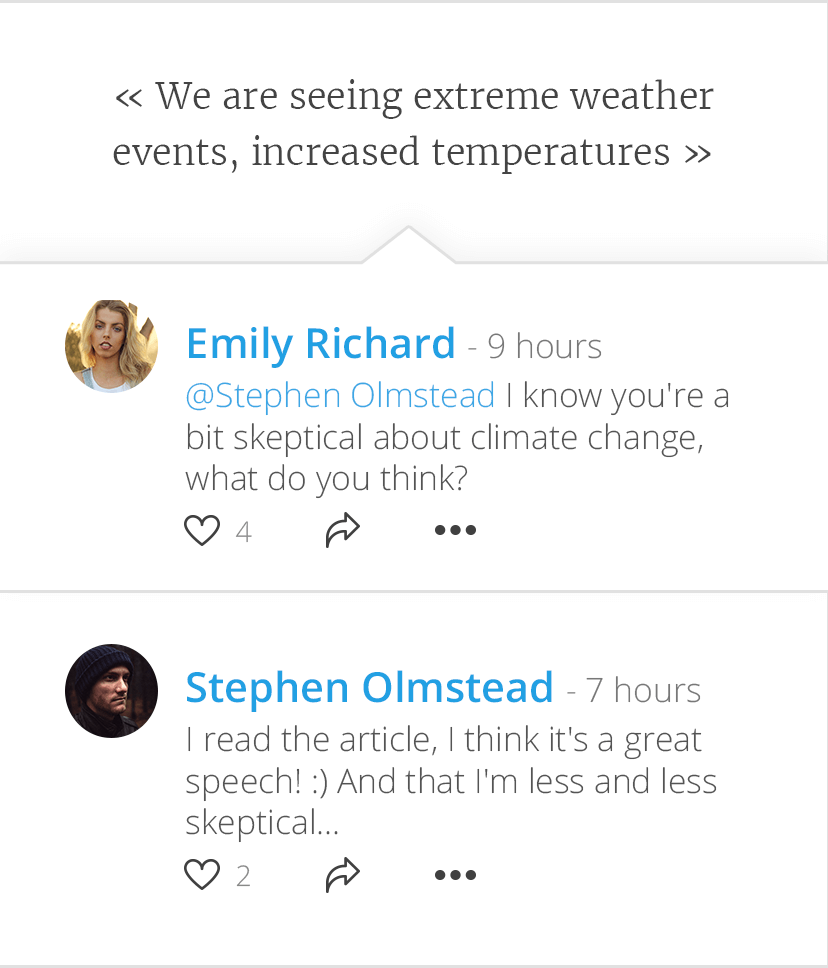Share Stephen Olmstead's reply via arrow icon
This screenshot has width=828, height=968.
(342, 876)
